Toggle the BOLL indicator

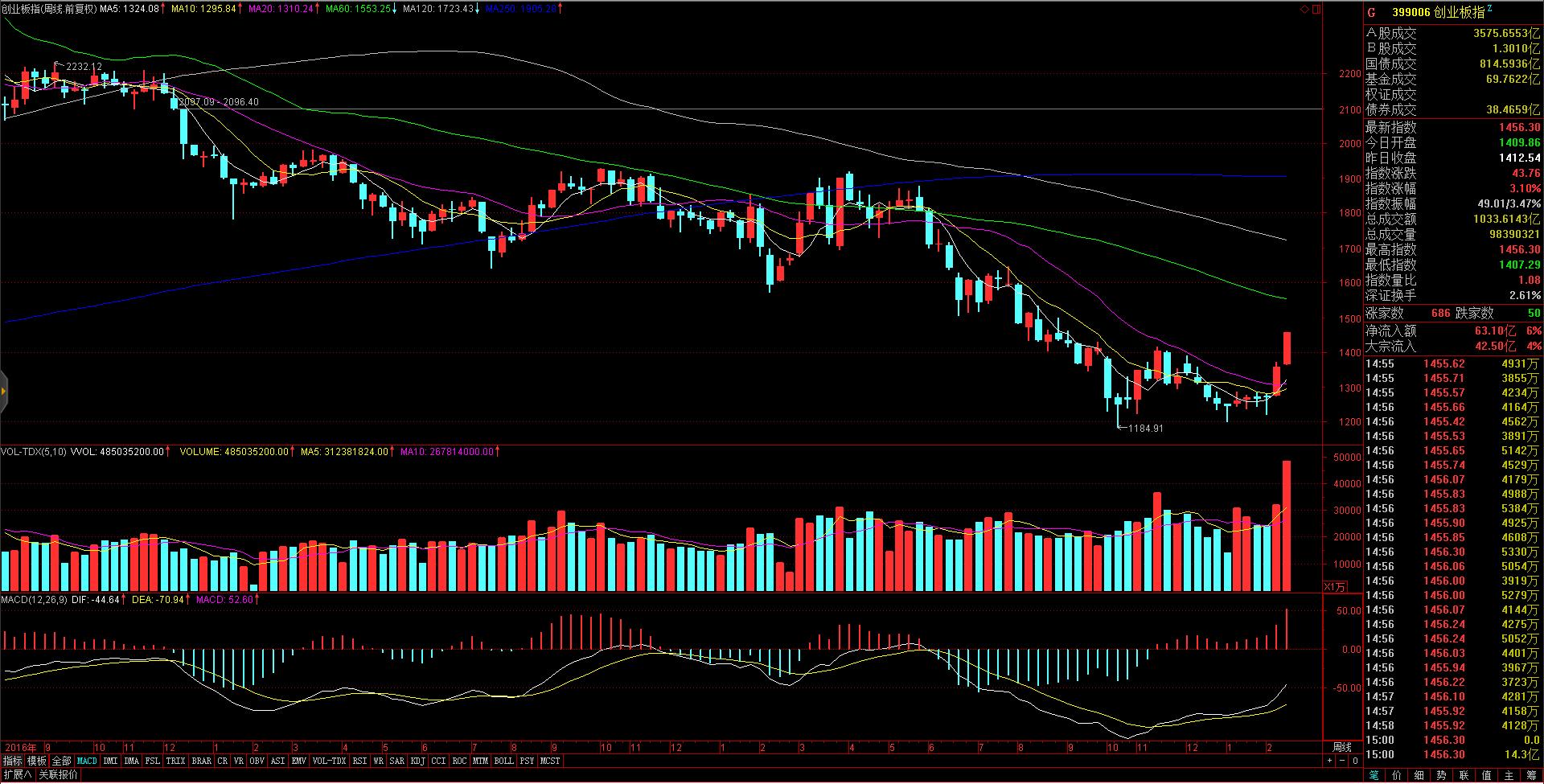(x=503, y=761)
